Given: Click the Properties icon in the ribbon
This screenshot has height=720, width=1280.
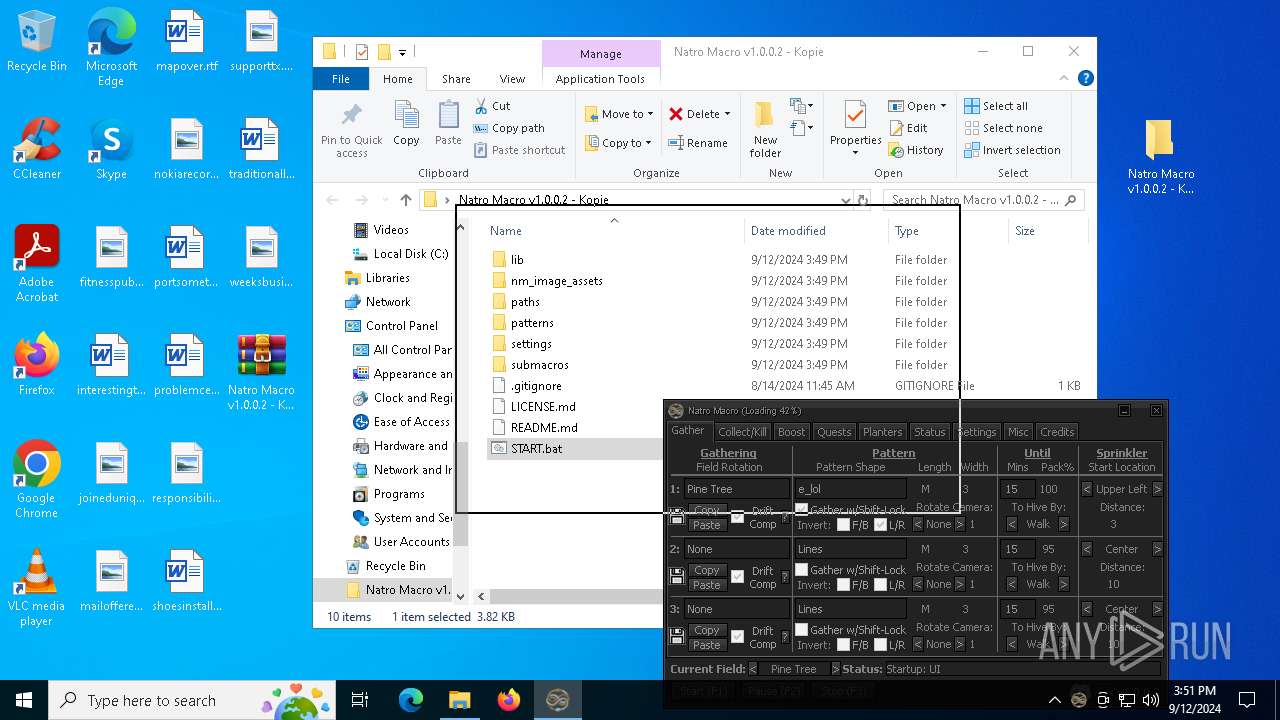Looking at the screenshot, I should 855,116.
